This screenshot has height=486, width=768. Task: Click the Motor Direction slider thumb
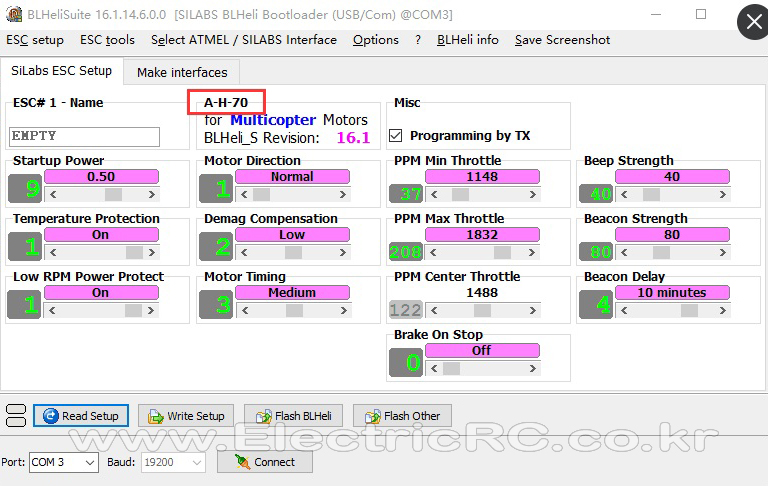point(261,194)
